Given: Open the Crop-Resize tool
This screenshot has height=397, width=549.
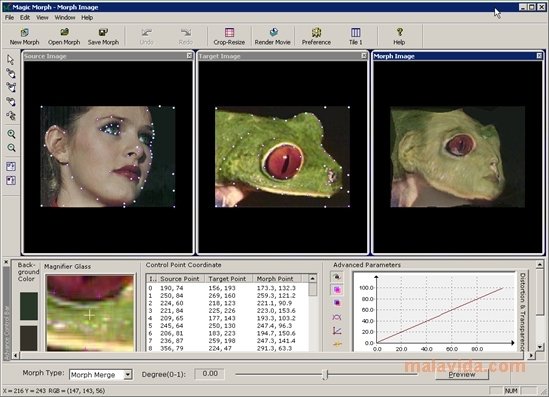Looking at the screenshot, I should tap(229, 37).
